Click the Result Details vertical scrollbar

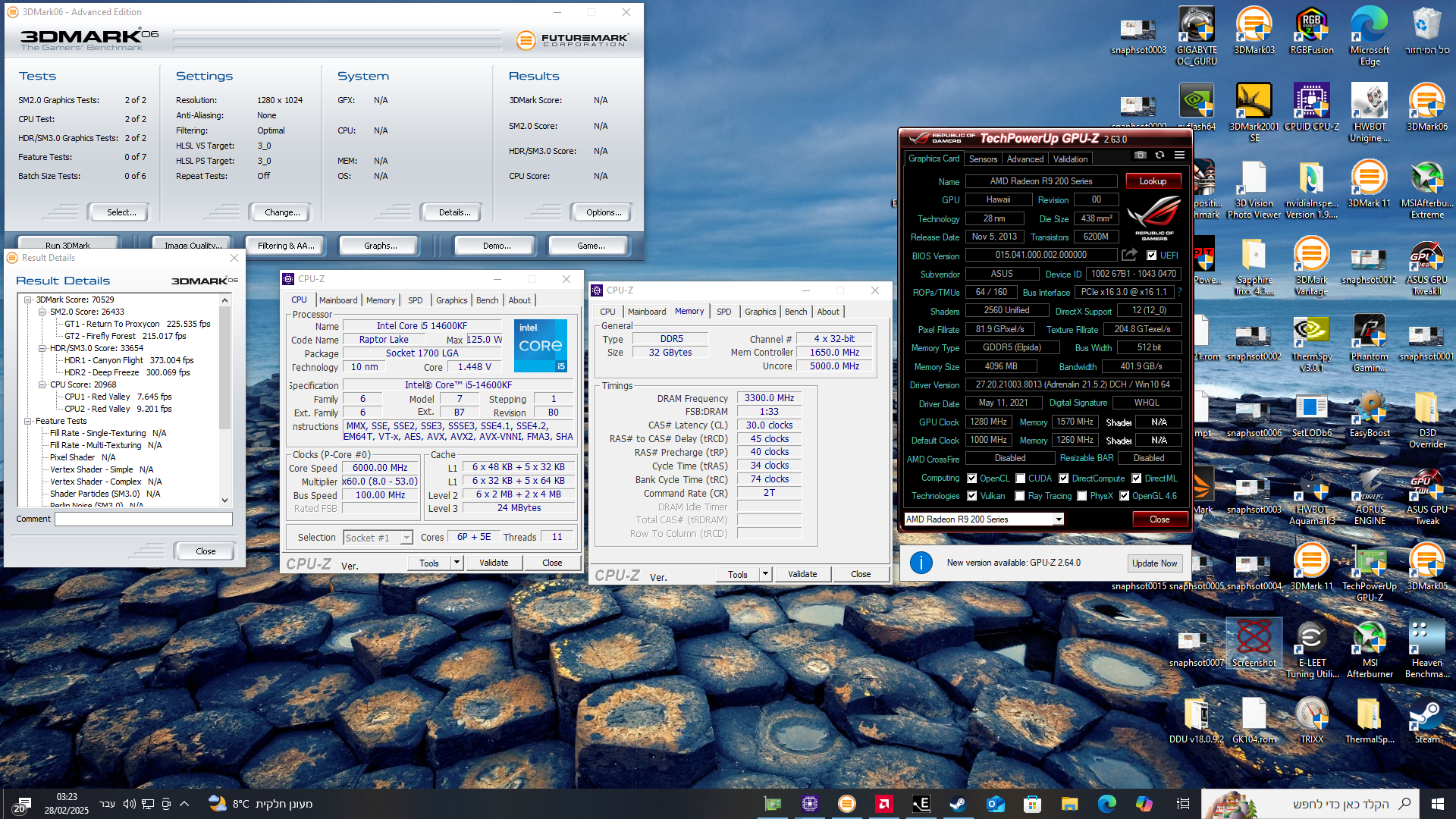tap(224, 400)
